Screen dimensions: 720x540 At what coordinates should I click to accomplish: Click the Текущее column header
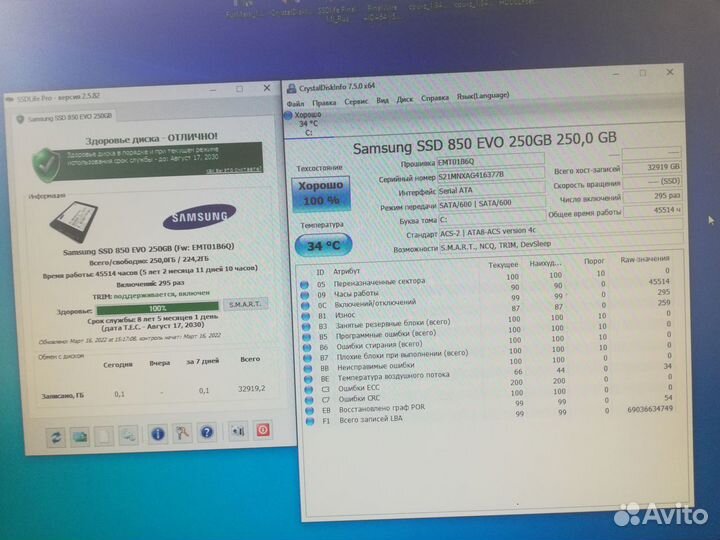pos(503,265)
